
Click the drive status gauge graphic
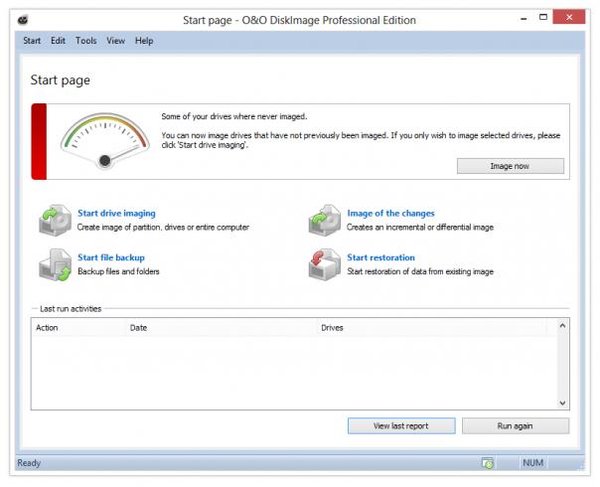(x=98, y=141)
